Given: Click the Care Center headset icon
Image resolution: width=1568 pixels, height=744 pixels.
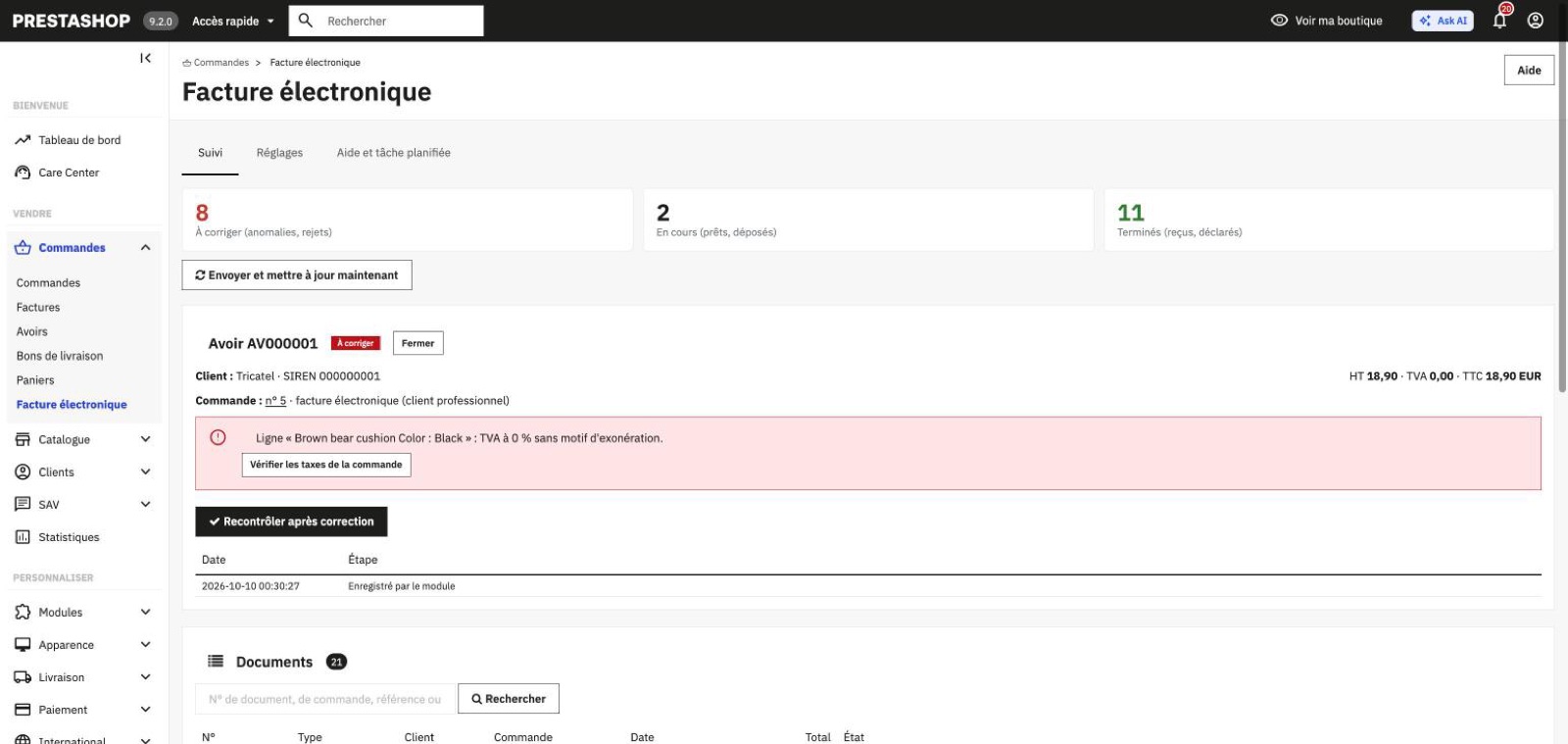Looking at the screenshot, I should click(x=23, y=173).
